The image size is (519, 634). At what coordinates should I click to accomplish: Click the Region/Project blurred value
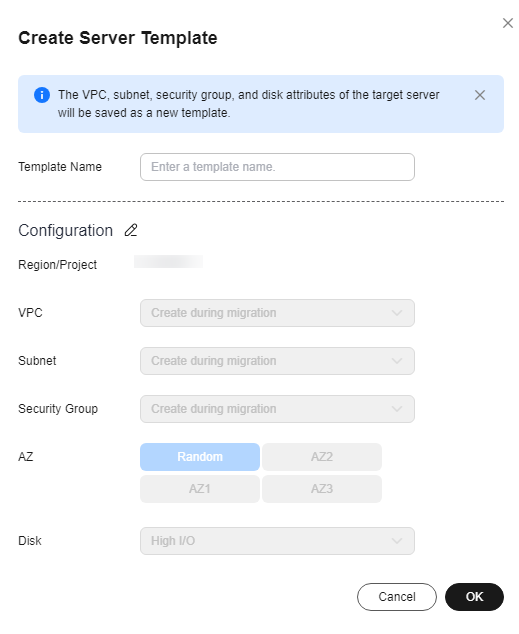coord(169,262)
